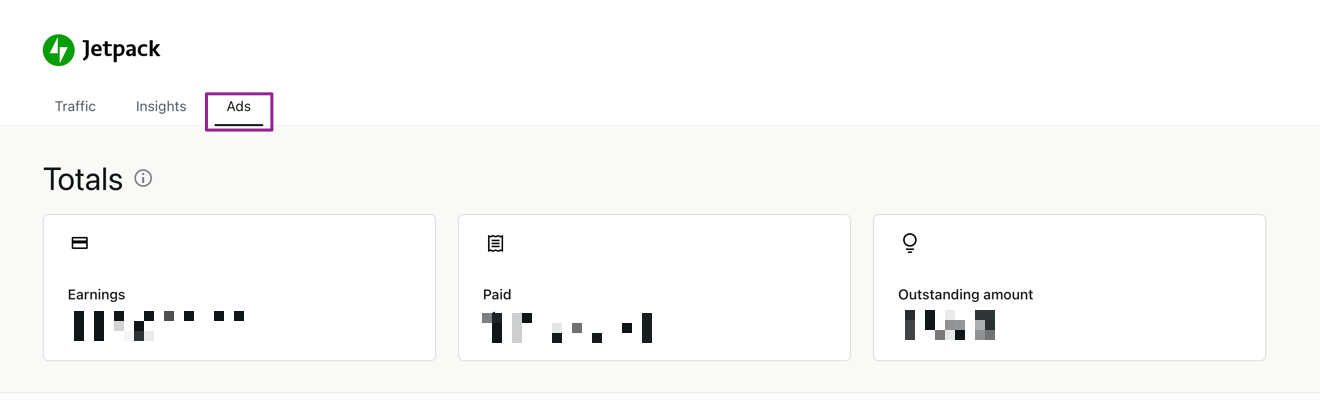
Task: Click the pixelated Earnings value
Action: coord(158,326)
